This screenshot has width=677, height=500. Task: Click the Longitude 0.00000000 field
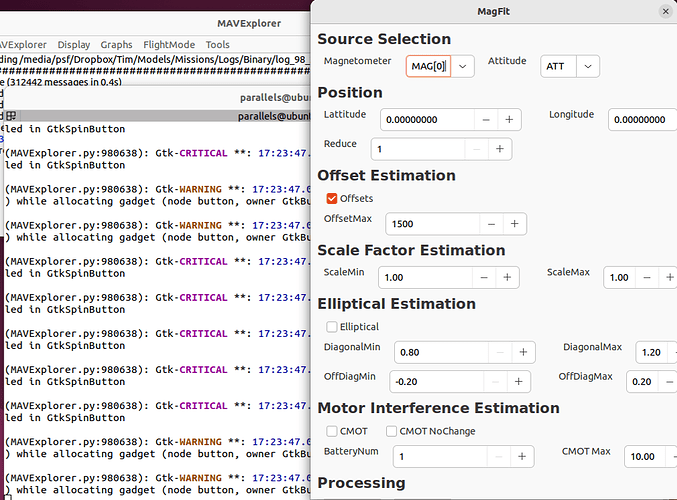pos(642,120)
